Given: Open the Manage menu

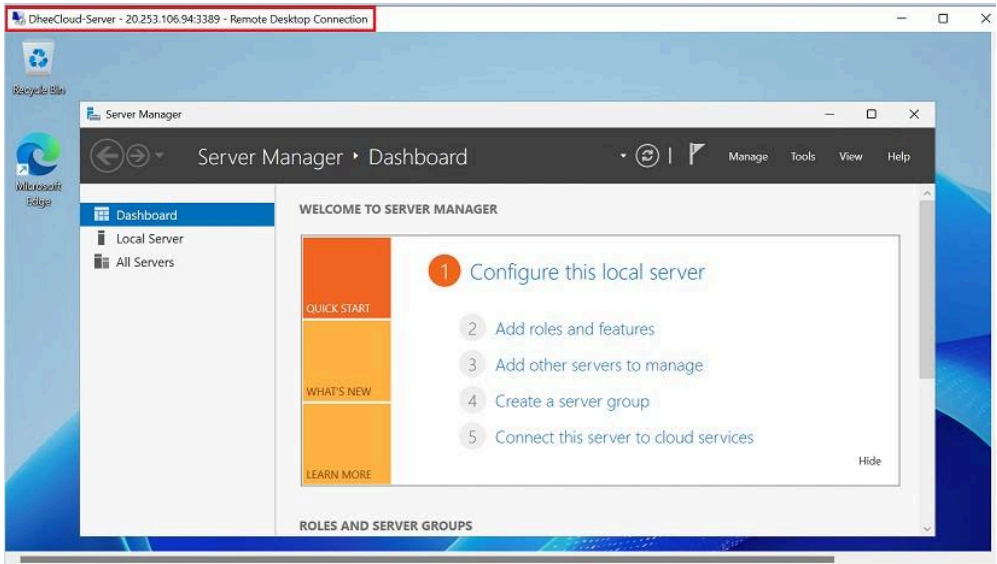Looking at the screenshot, I should click(748, 157).
